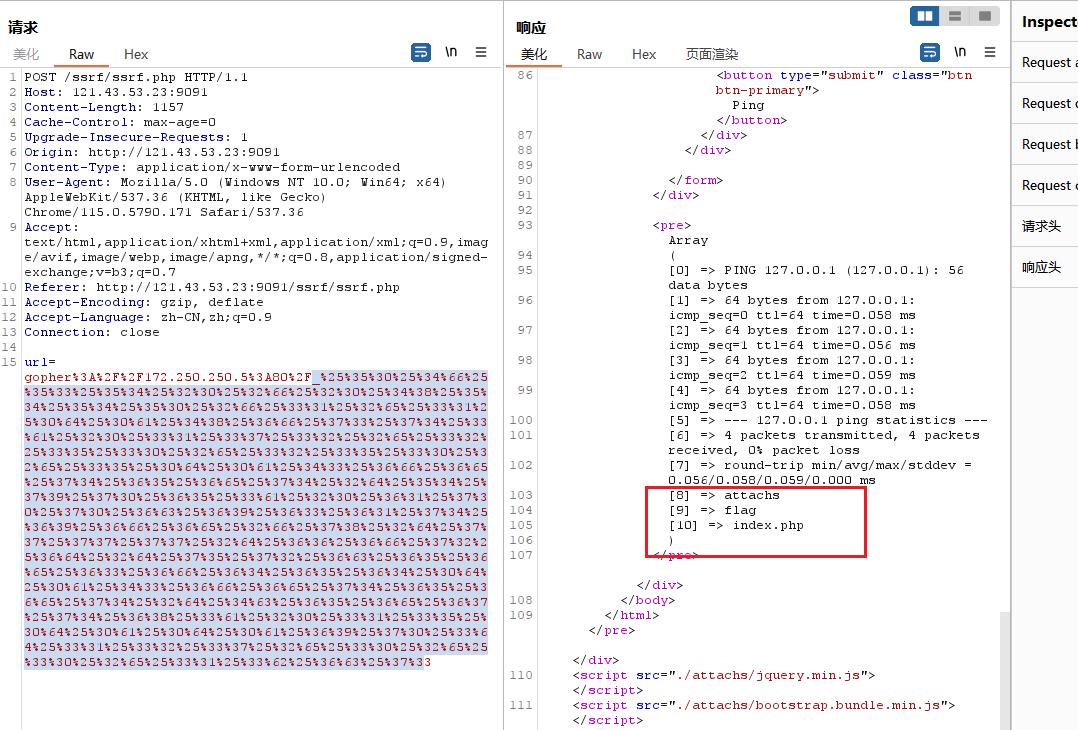Expand the first Inspector row 'Request a'

click(x=1044, y=63)
